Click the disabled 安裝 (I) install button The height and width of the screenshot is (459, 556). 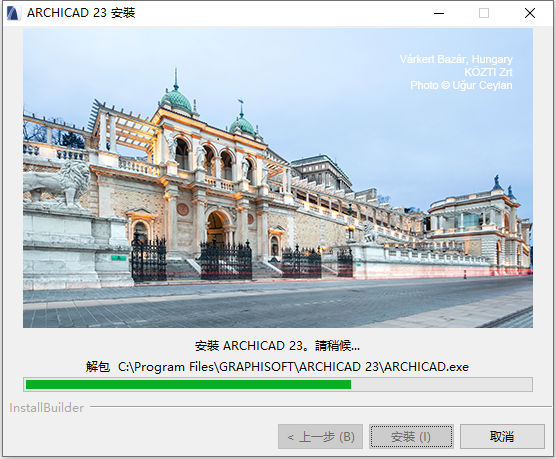411,436
